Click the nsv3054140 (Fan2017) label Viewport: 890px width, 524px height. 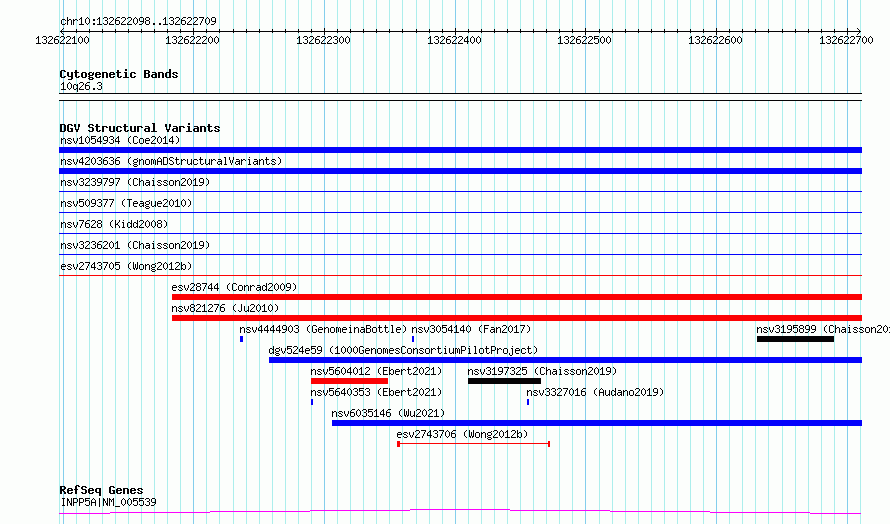coord(471,329)
